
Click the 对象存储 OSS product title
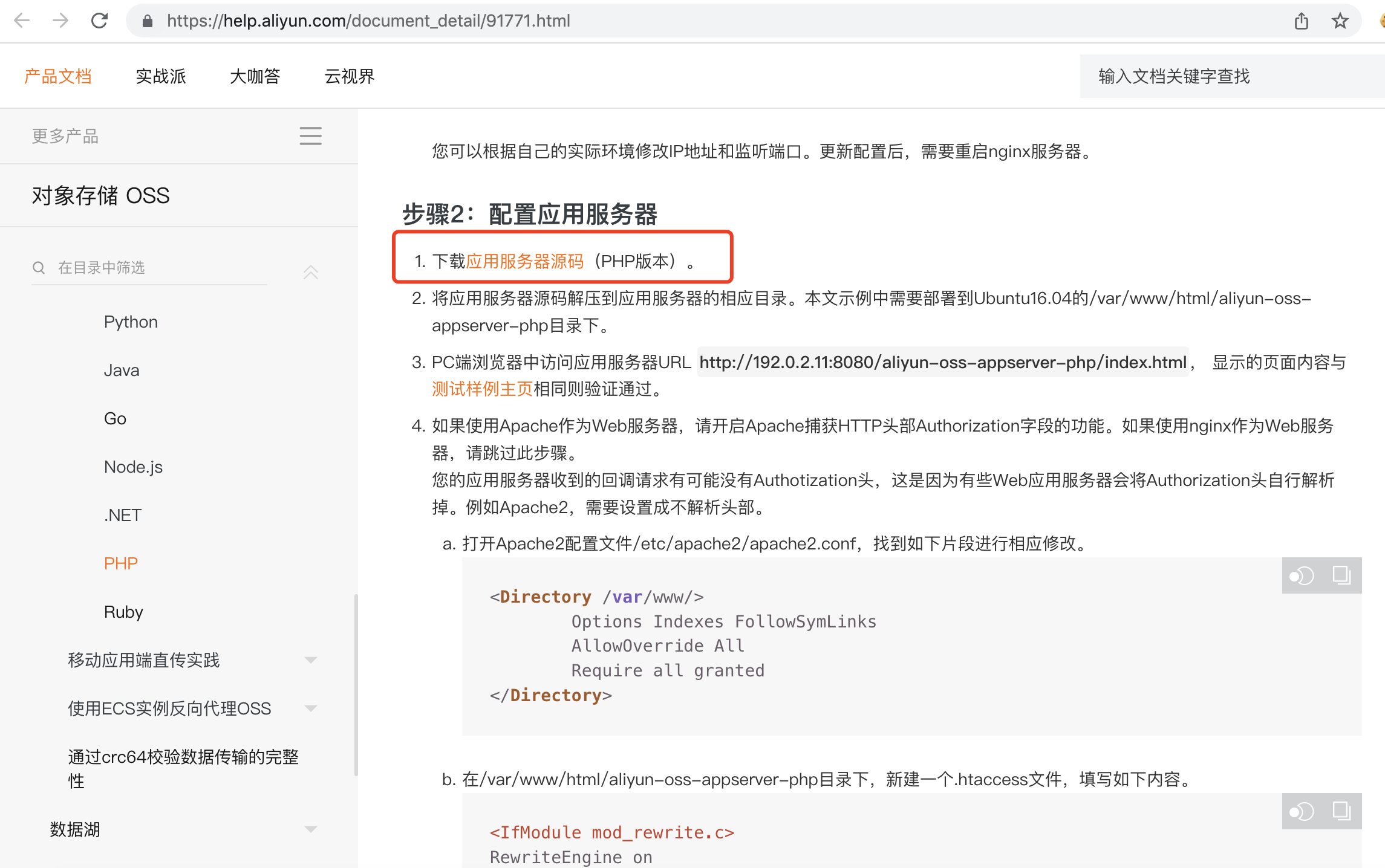100,196
